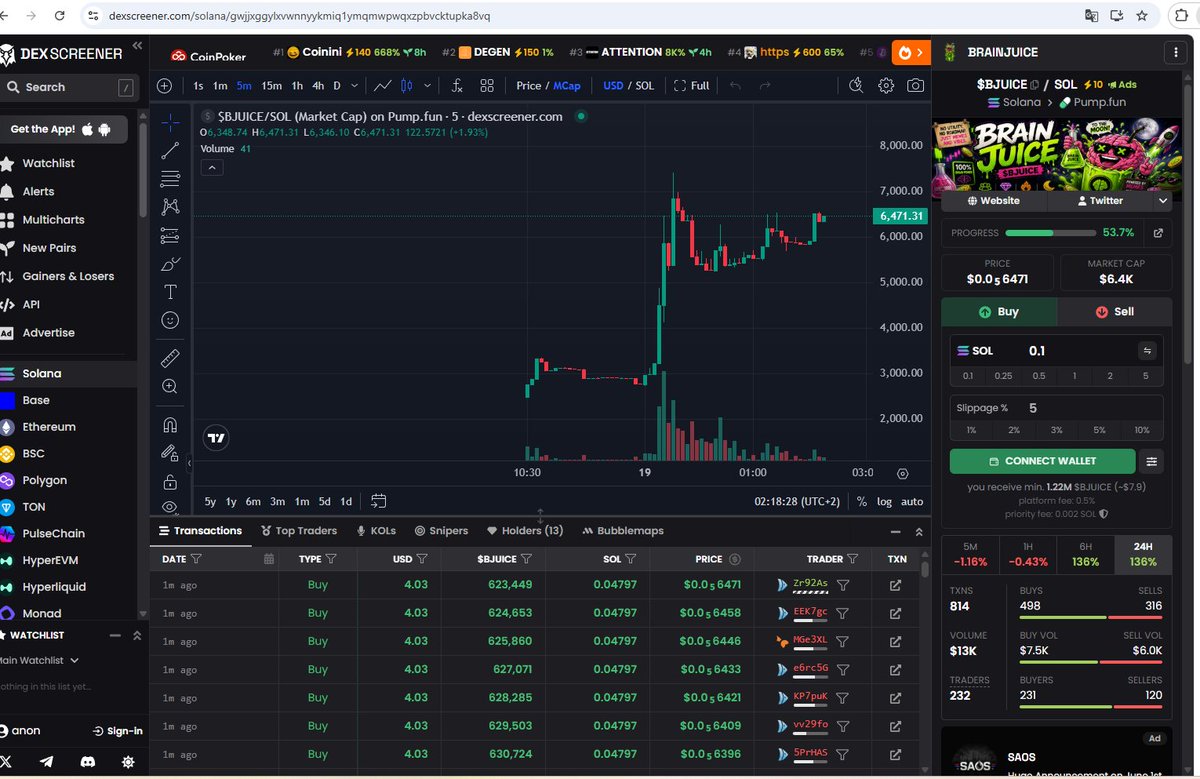Toggle percent scale on chart
Viewport: 1200px width, 779px height.
tap(862, 502)
